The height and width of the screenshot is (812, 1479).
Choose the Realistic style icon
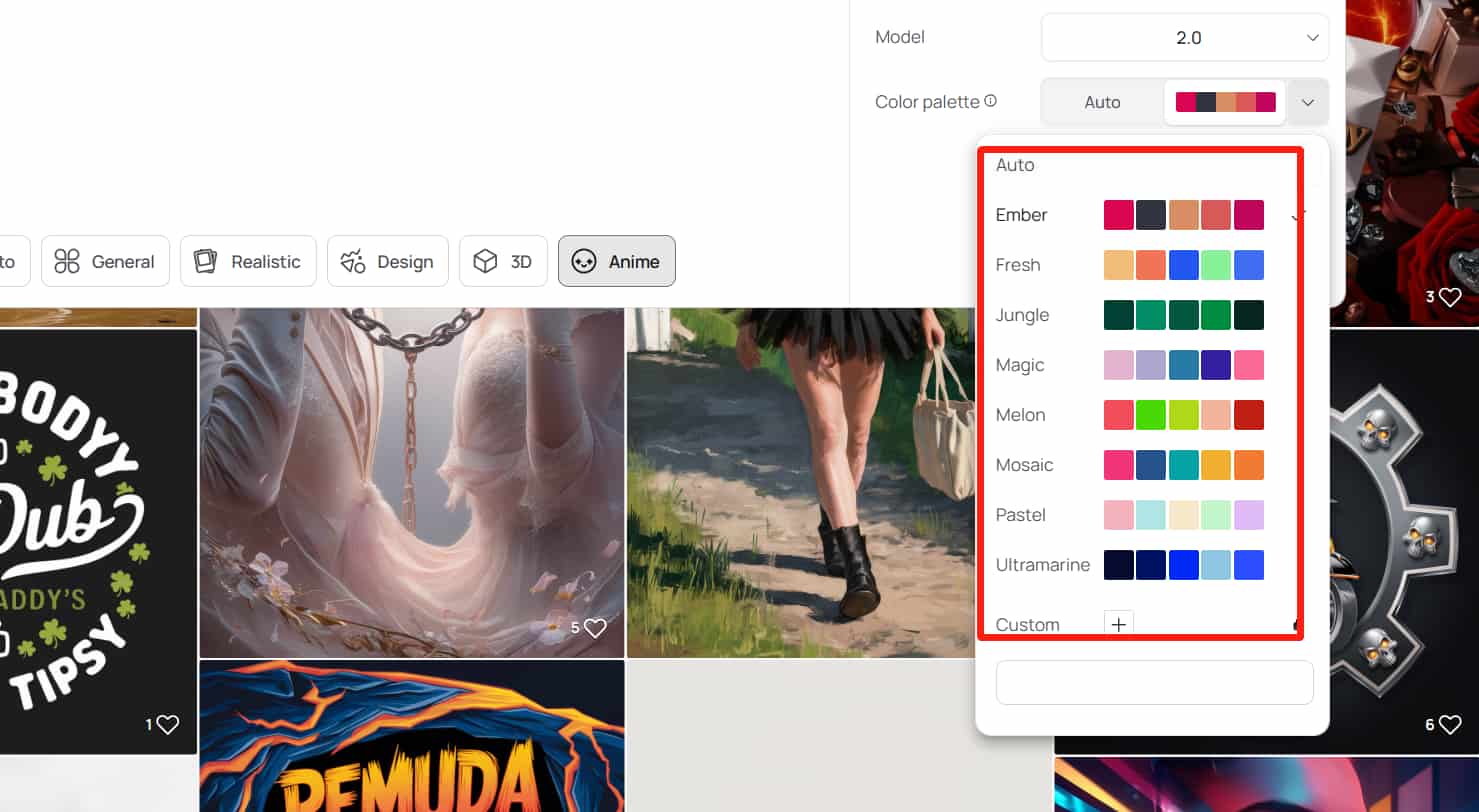(x=205, y=262)
